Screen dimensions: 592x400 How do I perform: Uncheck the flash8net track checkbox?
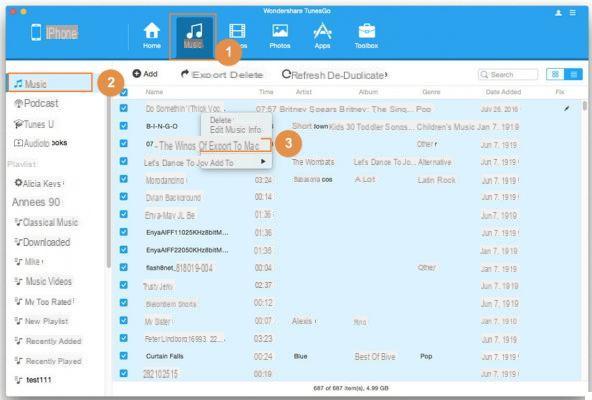coord(123,267)
